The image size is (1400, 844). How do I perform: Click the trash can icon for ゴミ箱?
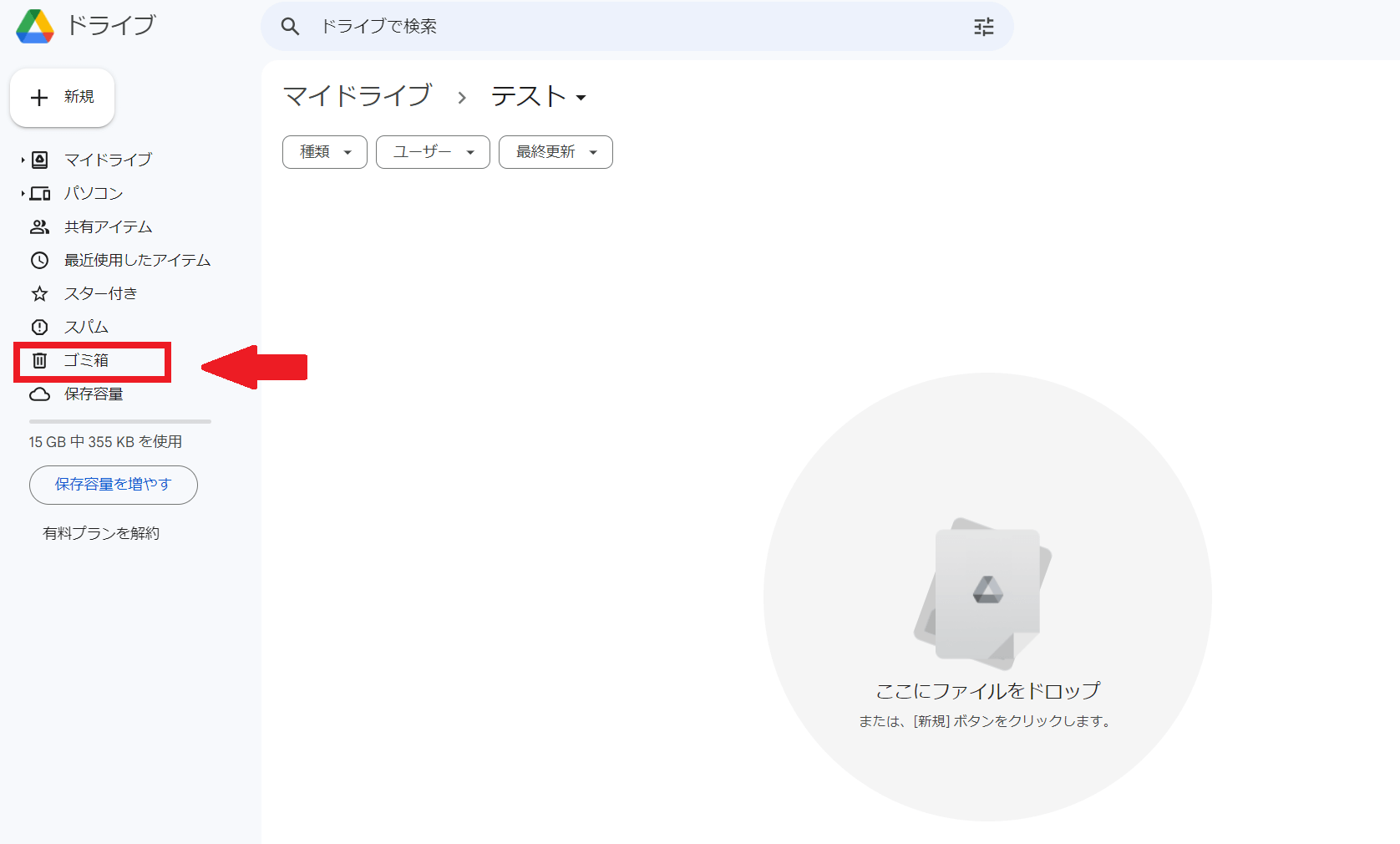(39, 360)
